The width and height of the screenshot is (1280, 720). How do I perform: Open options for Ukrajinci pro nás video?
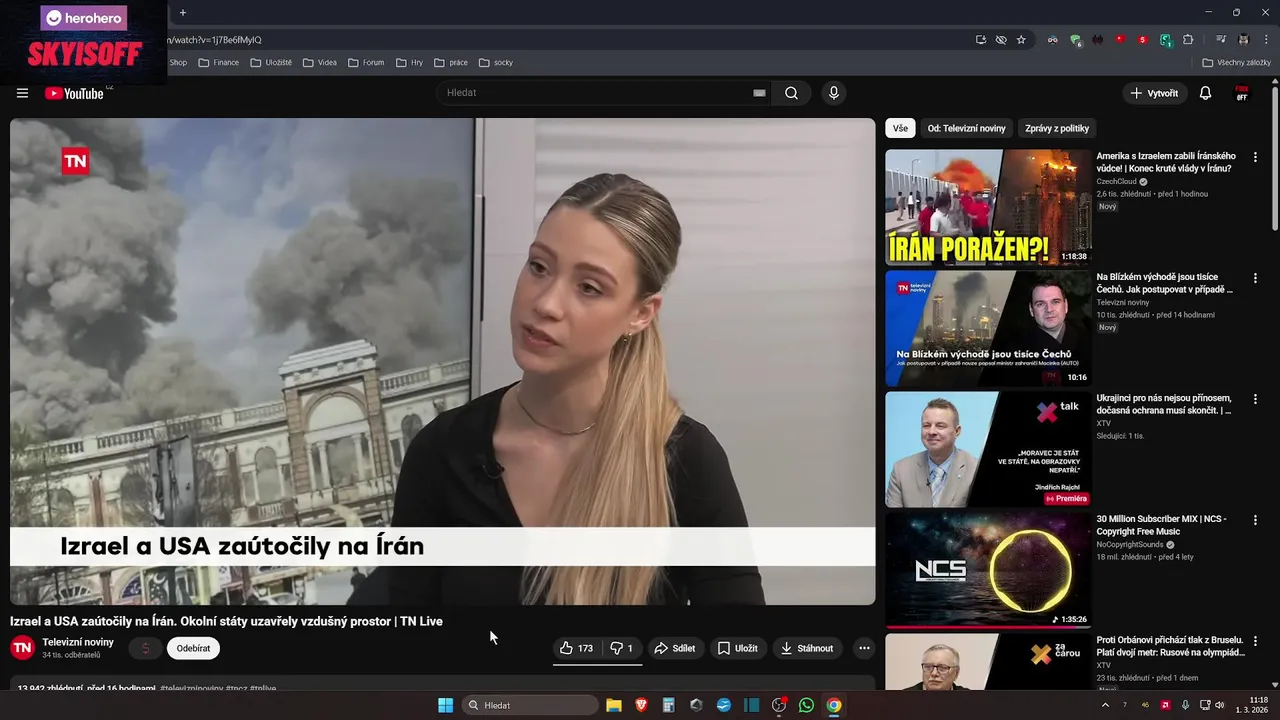point(1255,399)
